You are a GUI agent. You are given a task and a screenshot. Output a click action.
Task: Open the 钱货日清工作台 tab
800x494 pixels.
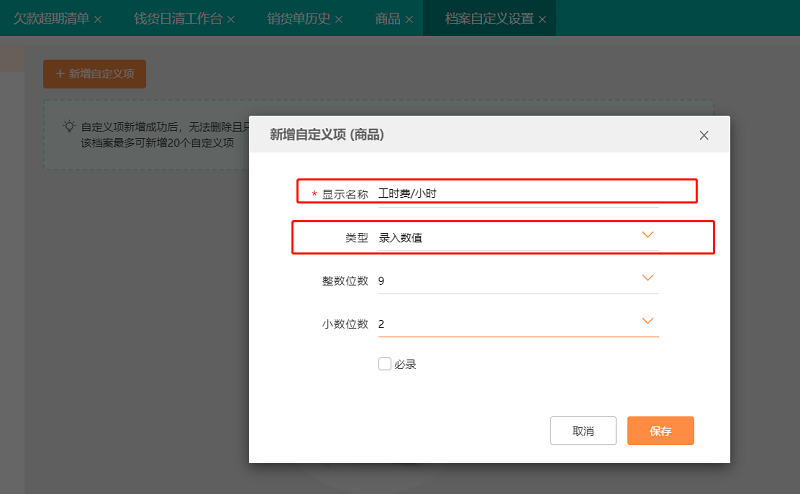click(x=178, y=19)
